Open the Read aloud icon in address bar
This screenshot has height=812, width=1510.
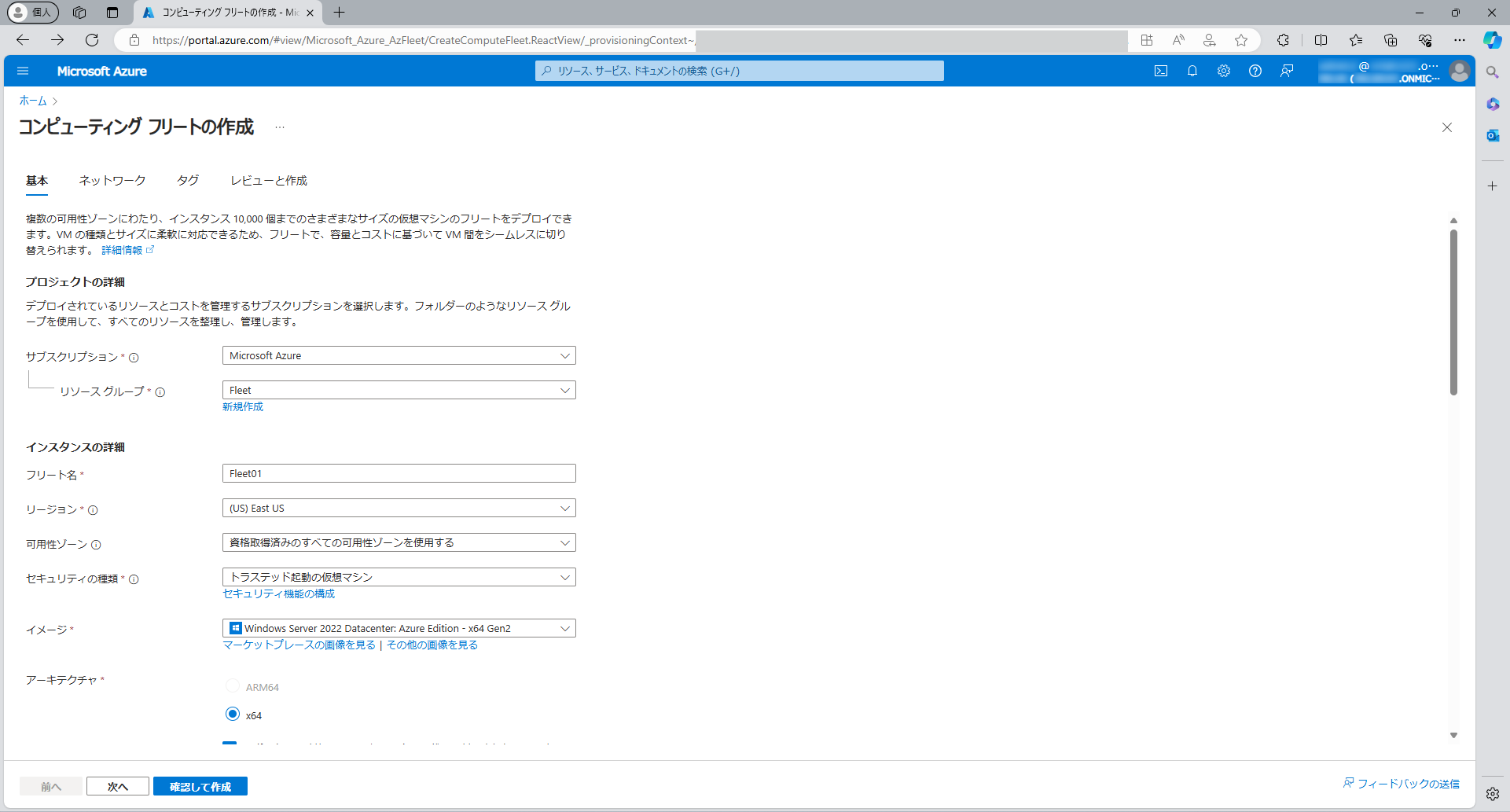pos(1178,40)
